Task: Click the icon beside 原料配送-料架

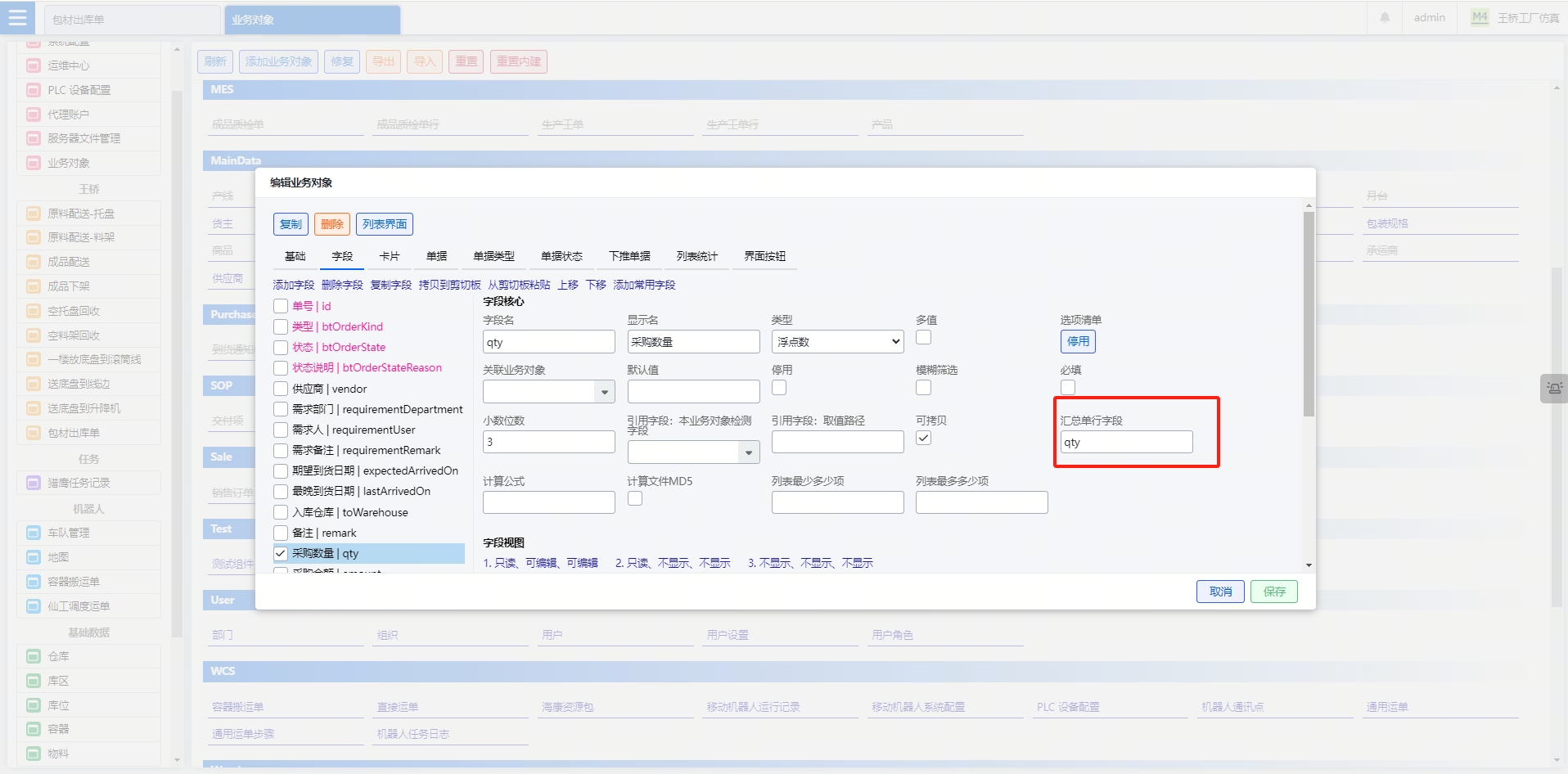Action: click(34, 237)
